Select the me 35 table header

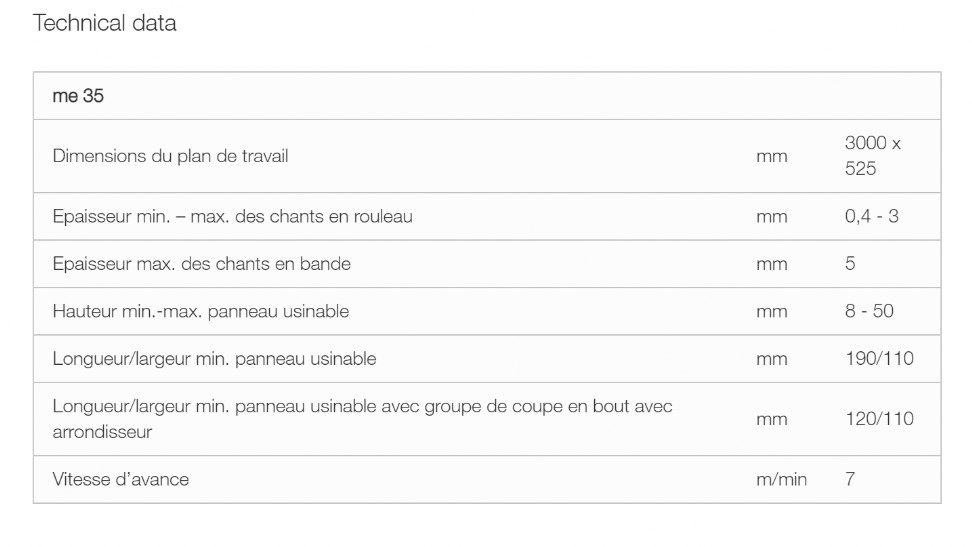[487, 96]
